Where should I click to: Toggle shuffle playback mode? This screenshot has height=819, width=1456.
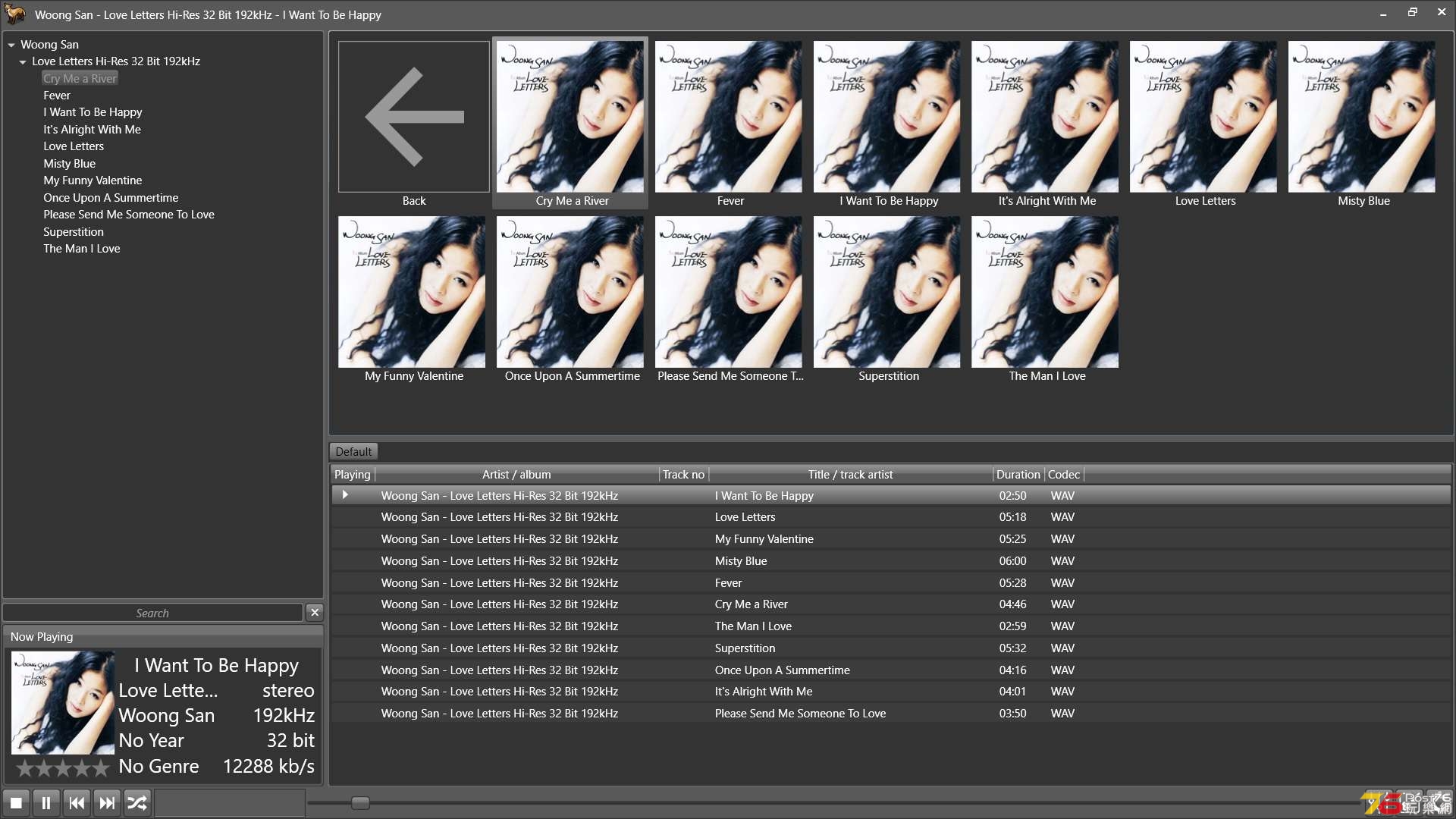(x=137, y=802)
